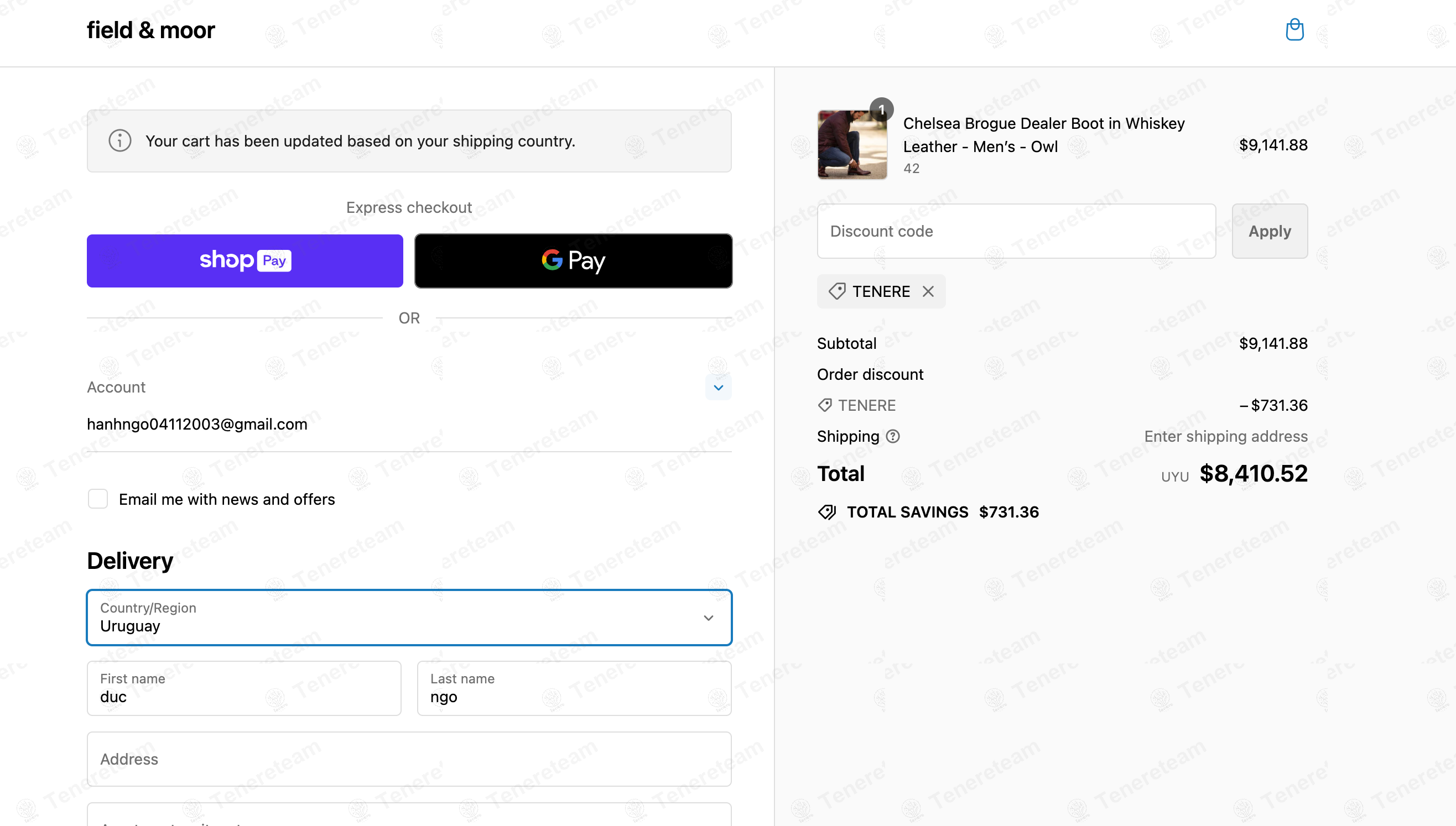Click the First name field
The width and height of the screenshot is (1456, 826).
[244, 688]
